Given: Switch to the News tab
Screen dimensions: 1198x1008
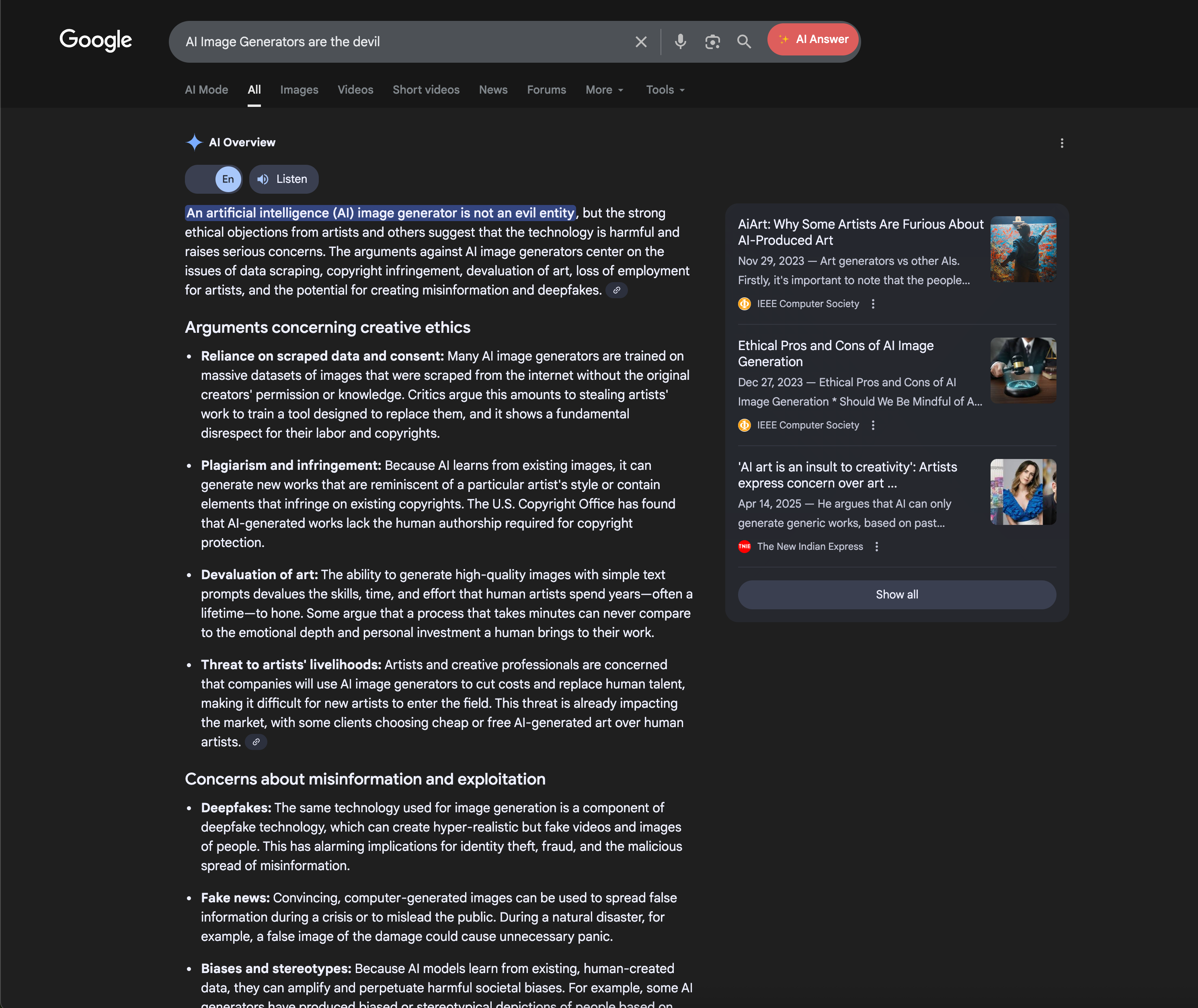Looking at the screenshot, I should [x=493, y=90].
